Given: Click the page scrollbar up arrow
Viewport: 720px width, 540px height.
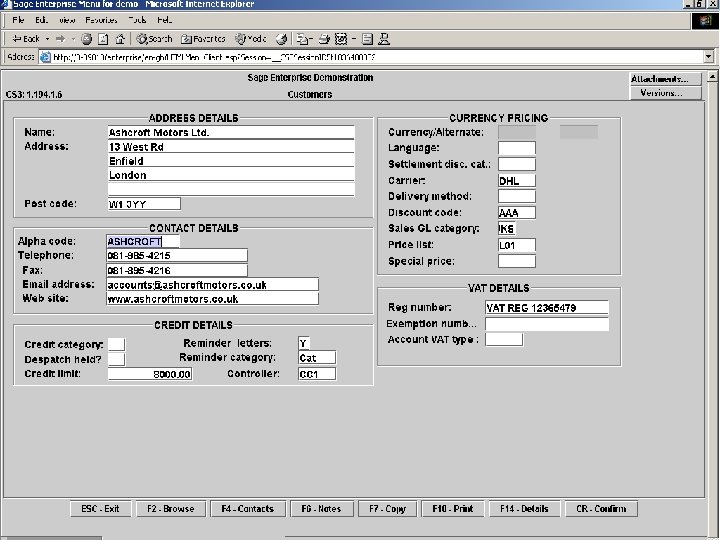Looking at the screenshot, I should 712,76.
